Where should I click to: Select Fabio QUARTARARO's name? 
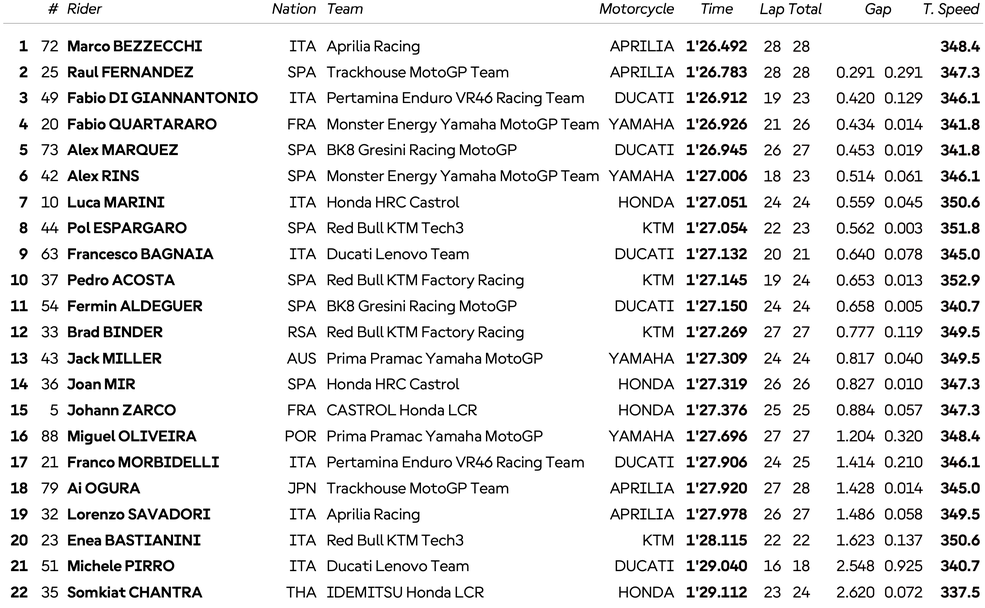pos(139,124)
